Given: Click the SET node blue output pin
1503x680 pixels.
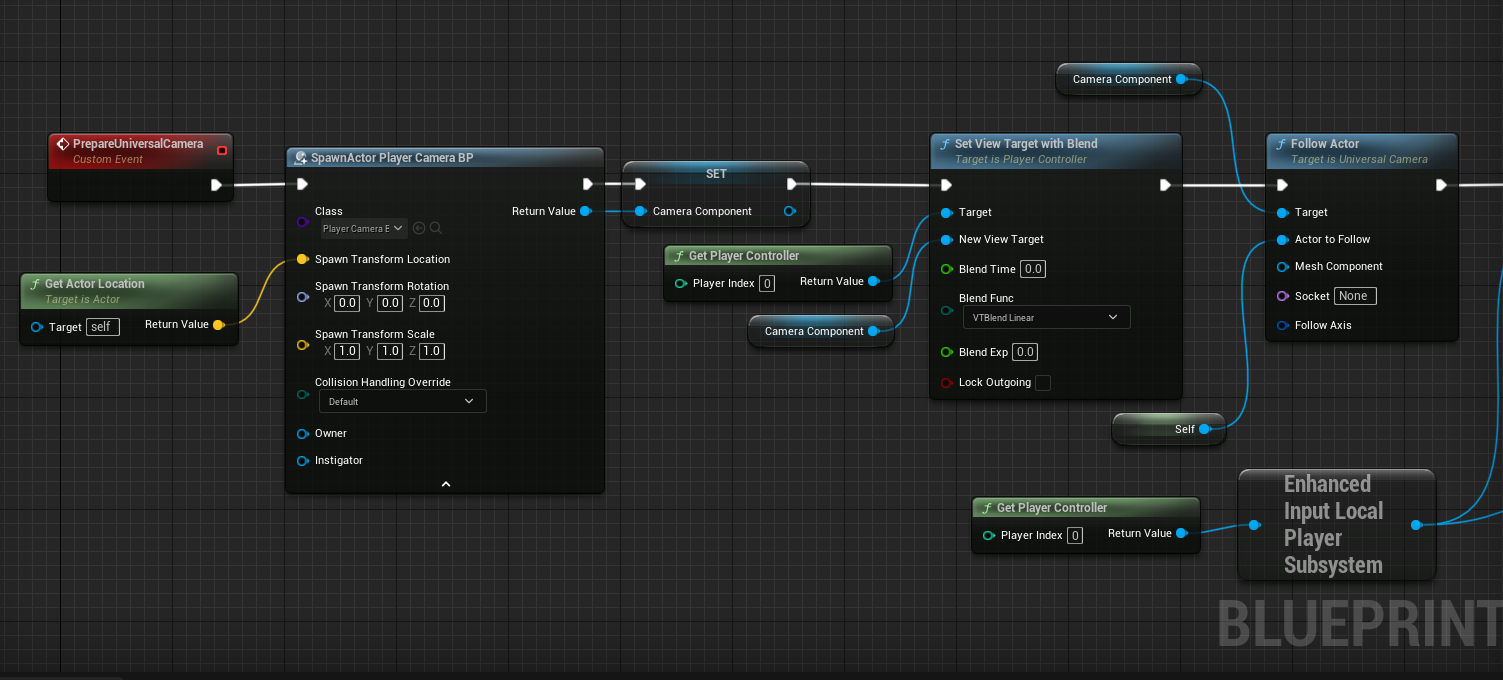Looking at the screenshot, I should click(x=790, y=211).
